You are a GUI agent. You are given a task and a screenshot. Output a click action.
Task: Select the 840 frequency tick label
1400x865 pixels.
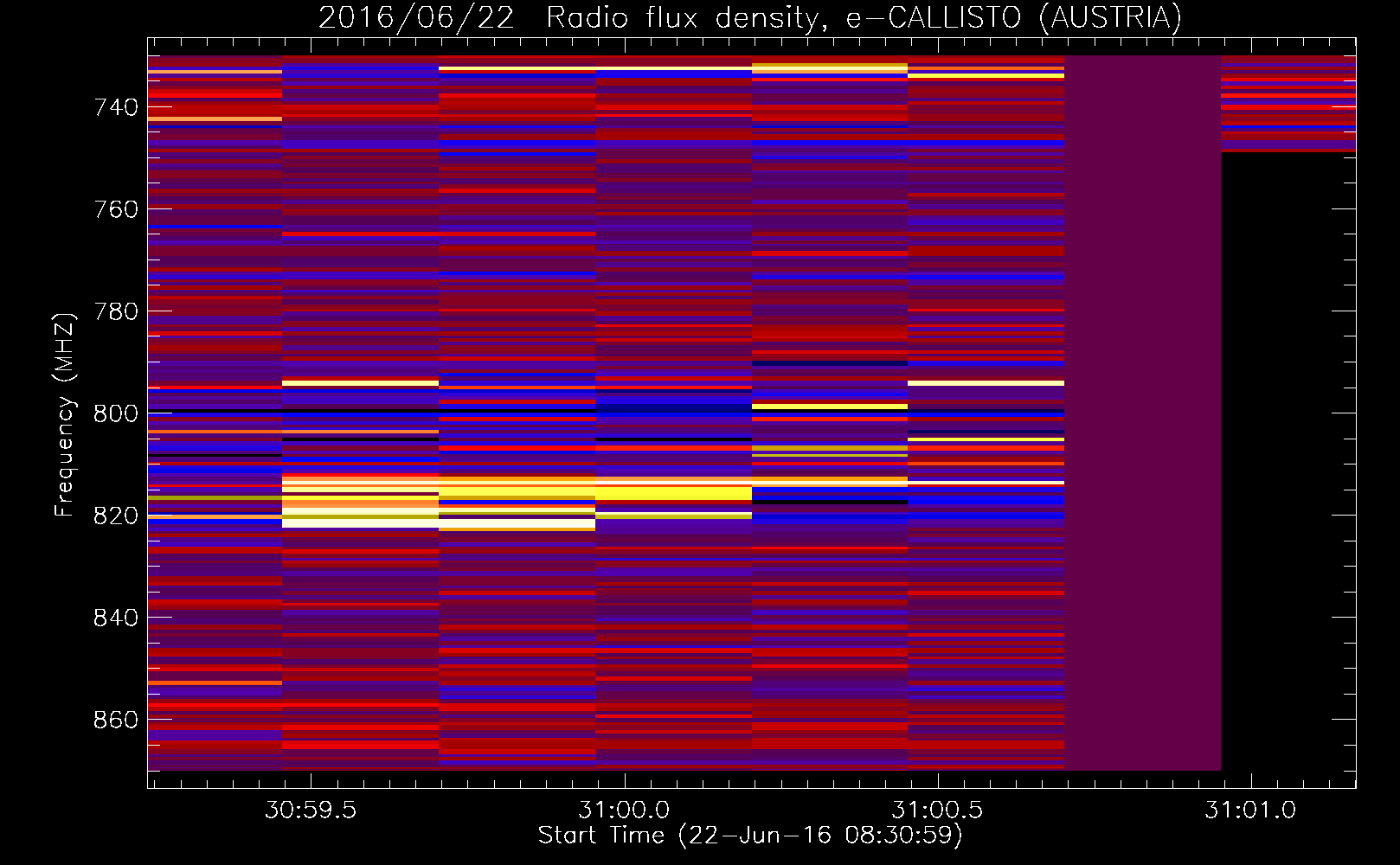(x=116, y=618)
